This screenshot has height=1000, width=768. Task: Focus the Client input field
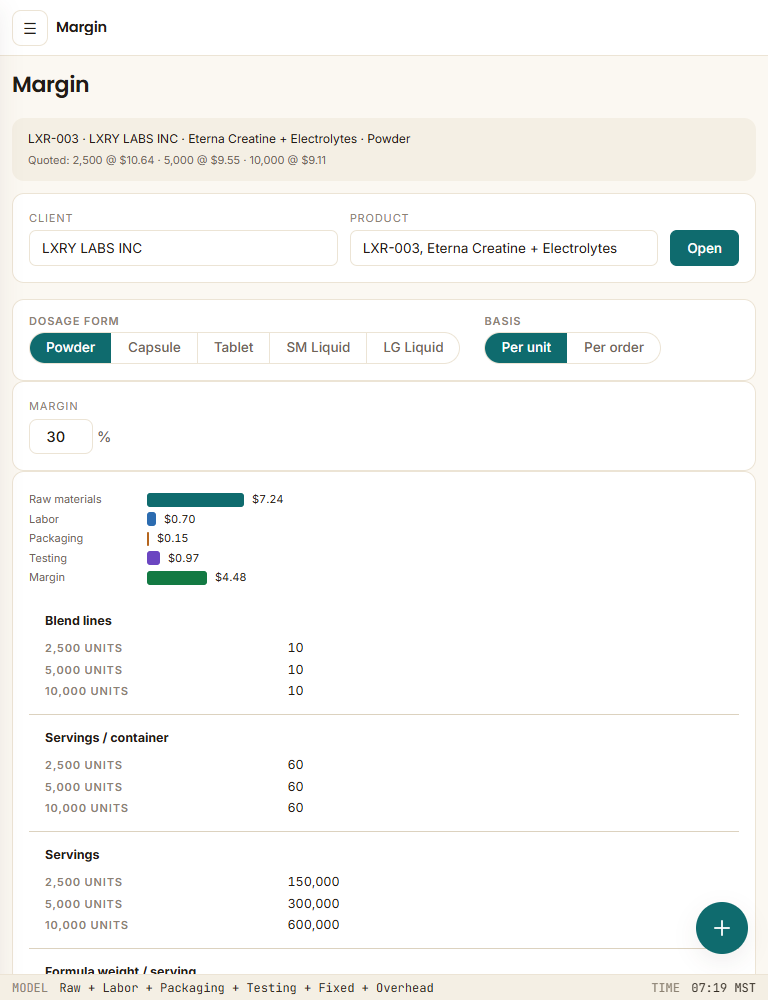pyautogui.click(x=183, y=248)
